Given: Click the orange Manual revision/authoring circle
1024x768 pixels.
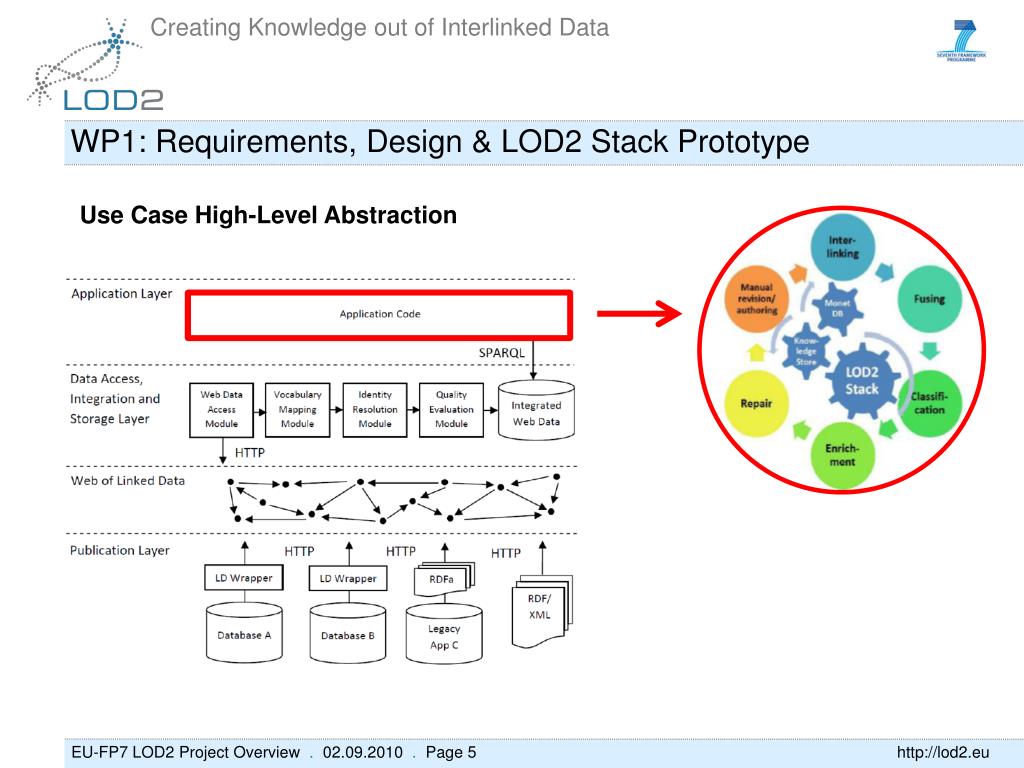Looking at the screenshot, I should coord(757,298).
